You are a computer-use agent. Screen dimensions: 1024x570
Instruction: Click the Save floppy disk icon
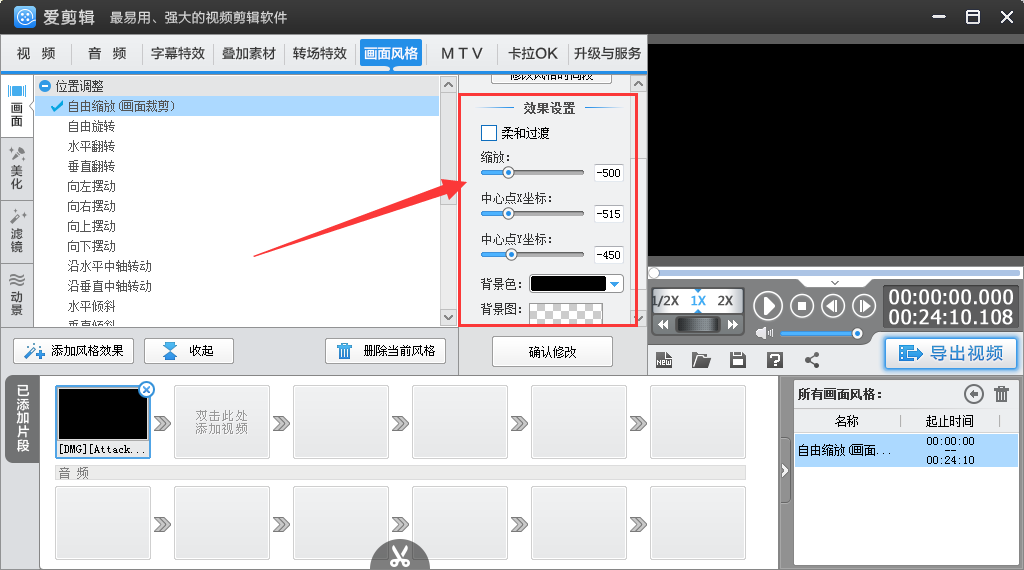coord(738,360)
